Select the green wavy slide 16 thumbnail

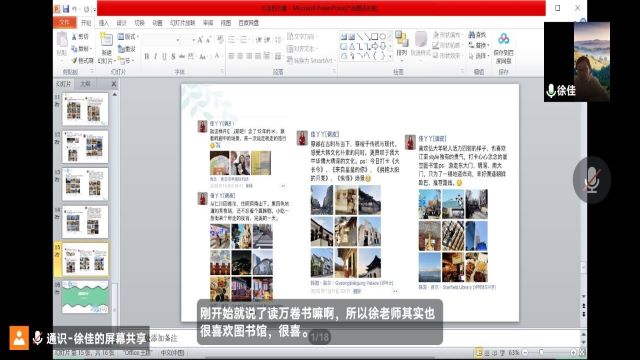pos(85,297)
